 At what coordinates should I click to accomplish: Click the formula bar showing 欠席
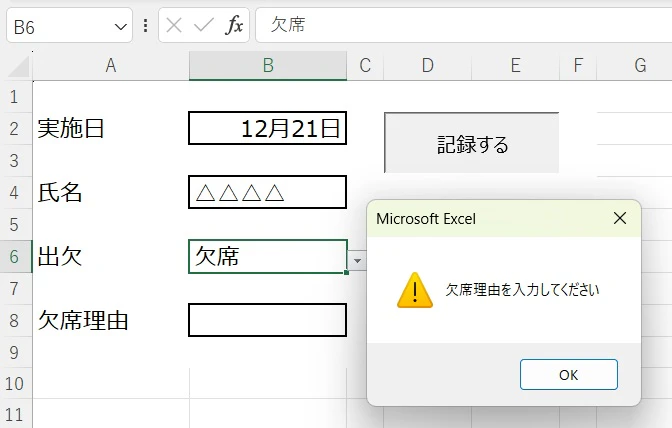point(464,25)
